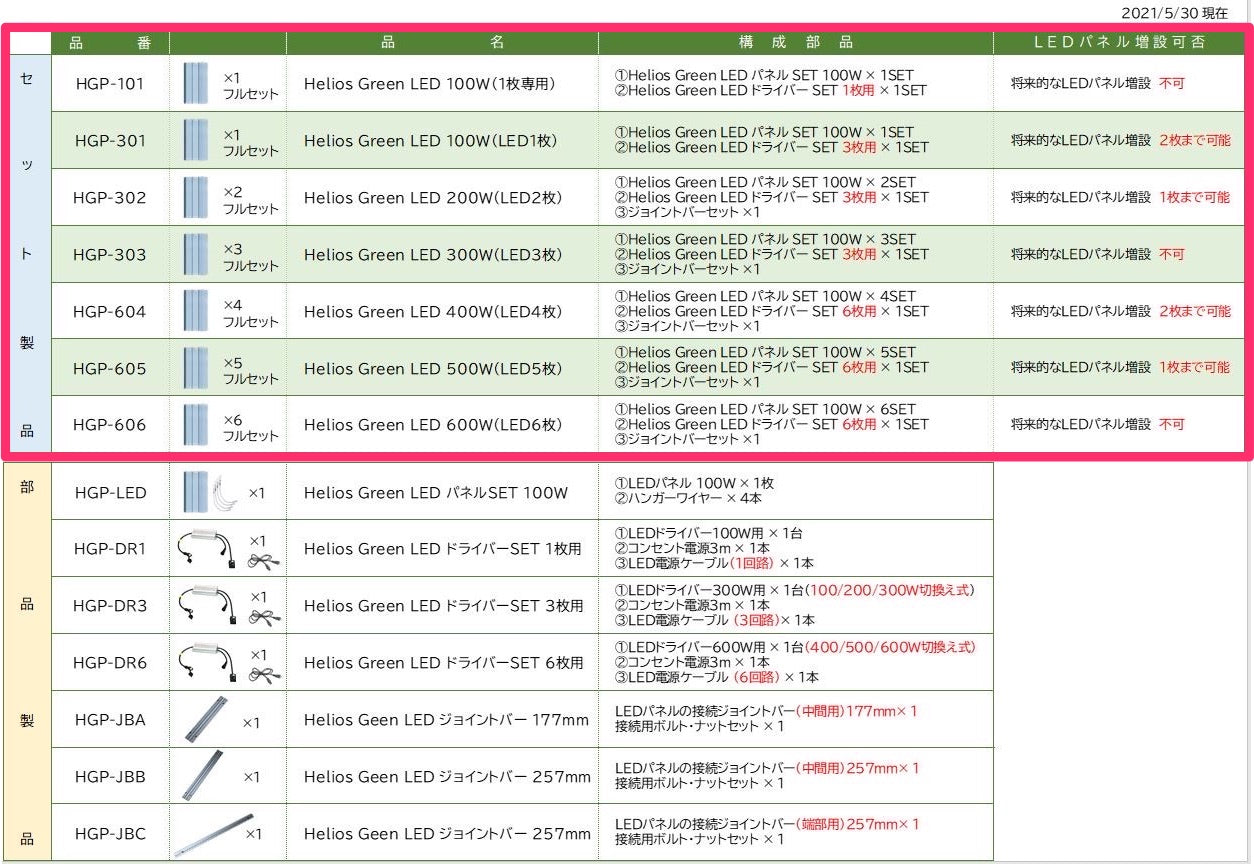The image size is (1254, 864).
Task: Click the ×2 panel thumbnail for HGP-302
Action: pyautogui.click(x=196, y=197)
